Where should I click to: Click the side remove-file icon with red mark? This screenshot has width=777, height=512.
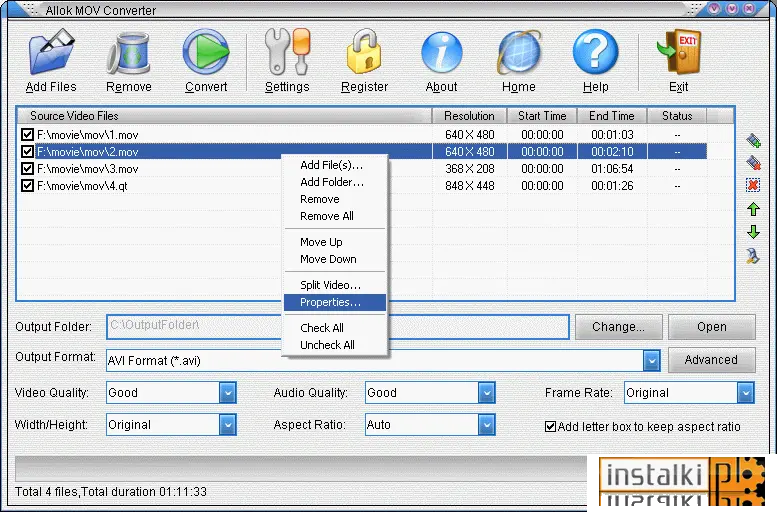tap(753, 163)
